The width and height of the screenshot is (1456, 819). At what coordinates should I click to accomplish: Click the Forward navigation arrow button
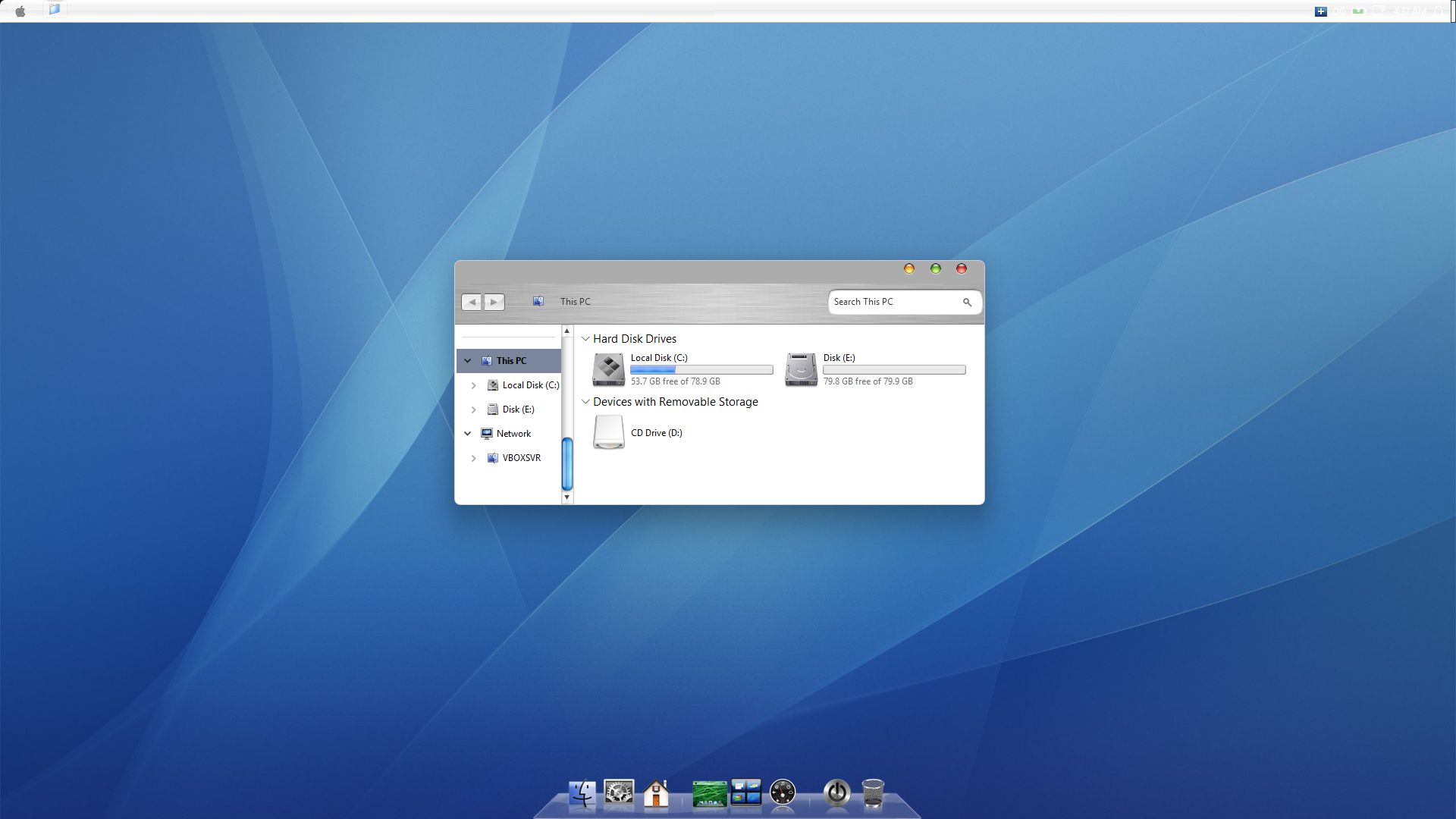coord(494,302)
